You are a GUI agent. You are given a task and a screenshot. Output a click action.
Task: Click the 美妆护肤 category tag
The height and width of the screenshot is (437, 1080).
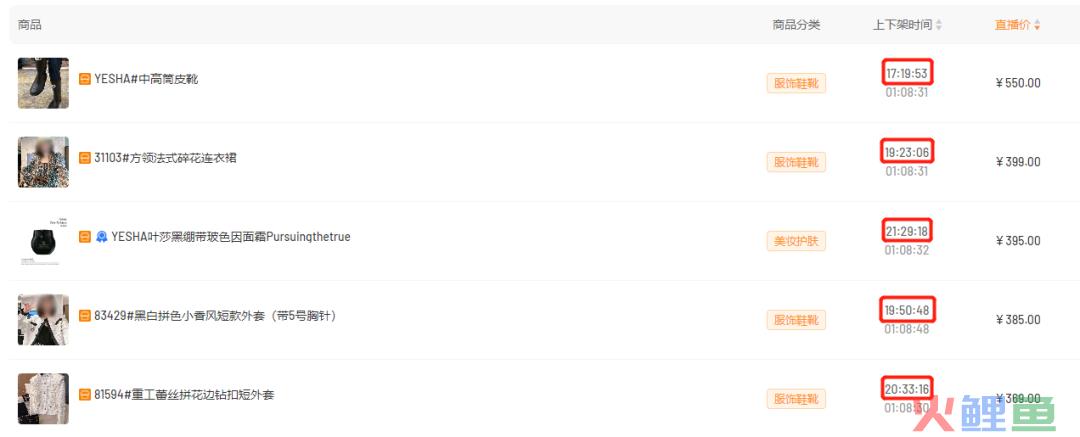click(796, 241)
